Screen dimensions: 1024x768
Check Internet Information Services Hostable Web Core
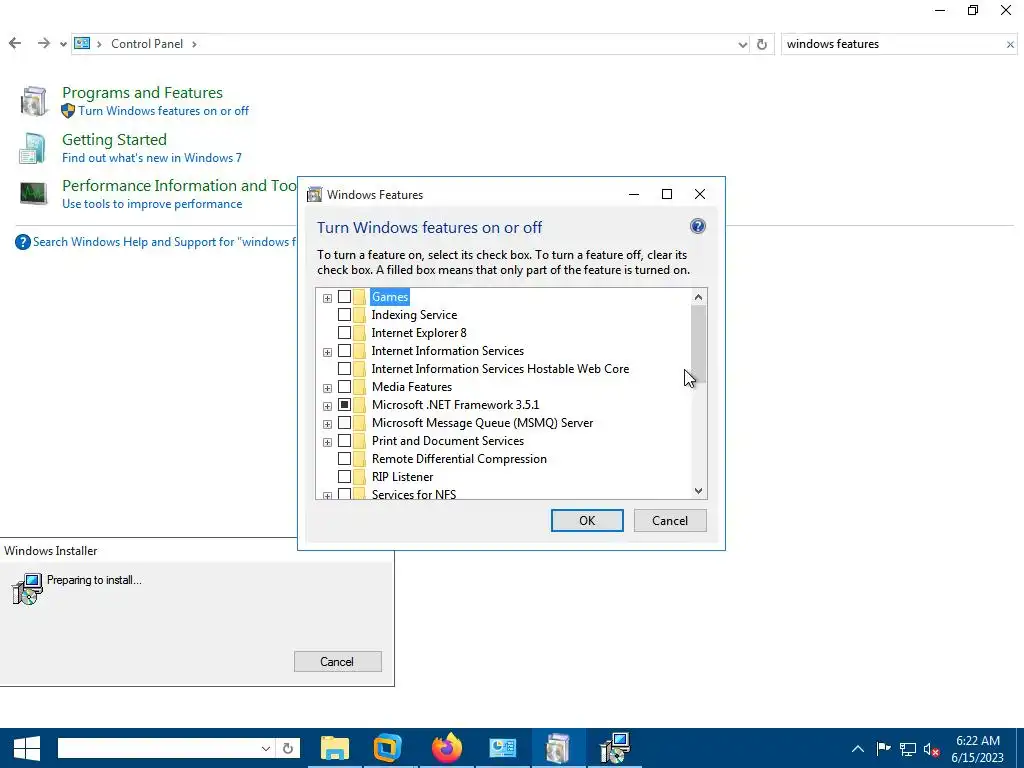(x=344, y=369)
